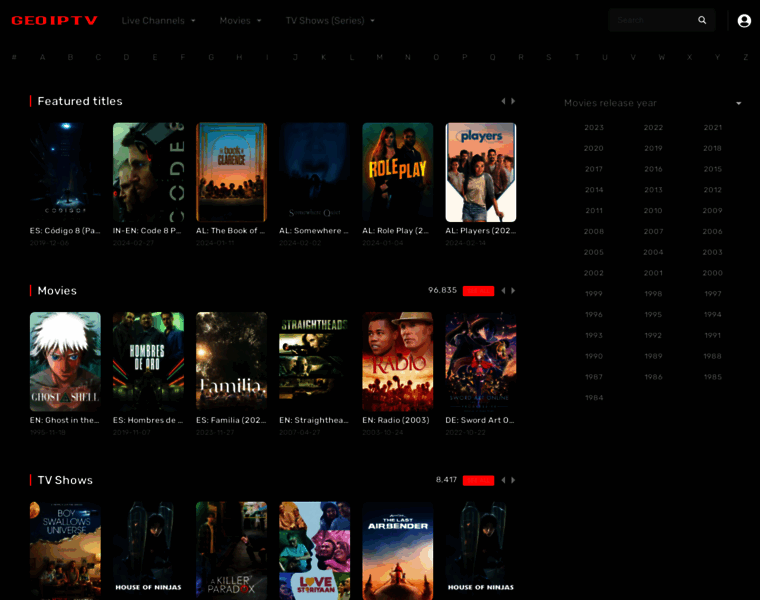
Task: Click the 'ES: Código 8' title text
Action: coord(65,231)
